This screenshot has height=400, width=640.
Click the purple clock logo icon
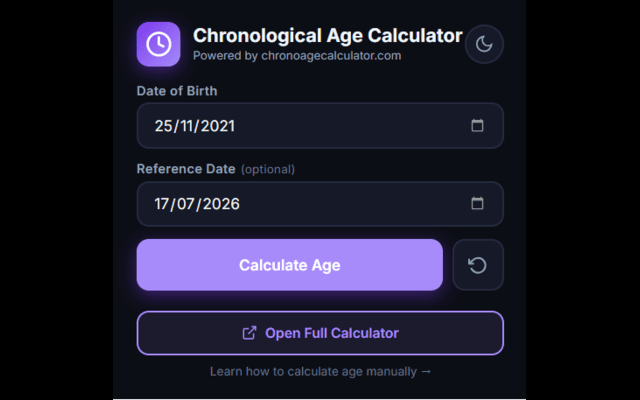(158, 44)
